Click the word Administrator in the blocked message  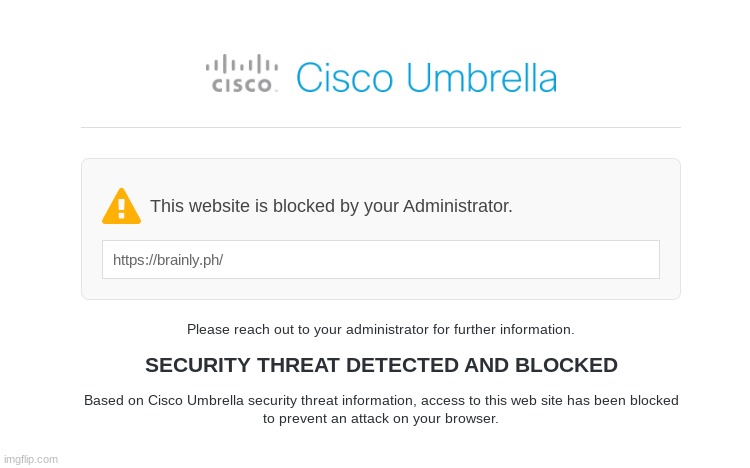(457, 206)
